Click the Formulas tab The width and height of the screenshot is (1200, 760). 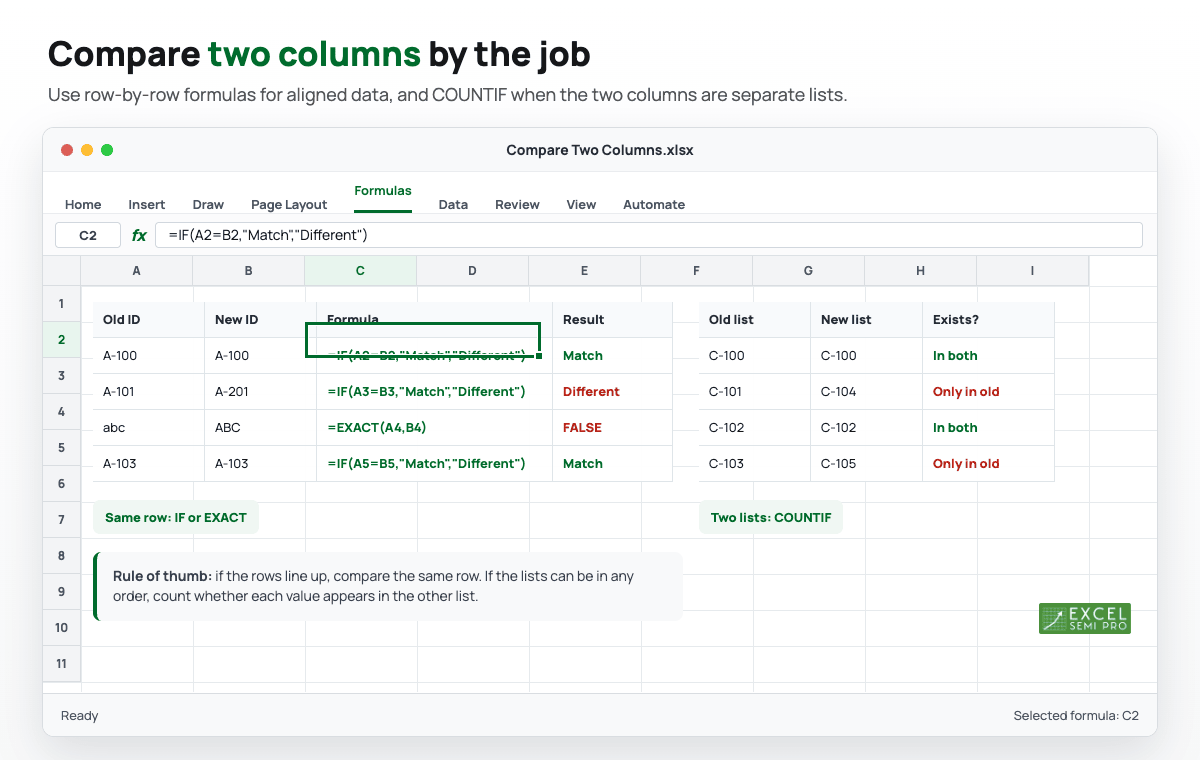click(x=383, y=191)
